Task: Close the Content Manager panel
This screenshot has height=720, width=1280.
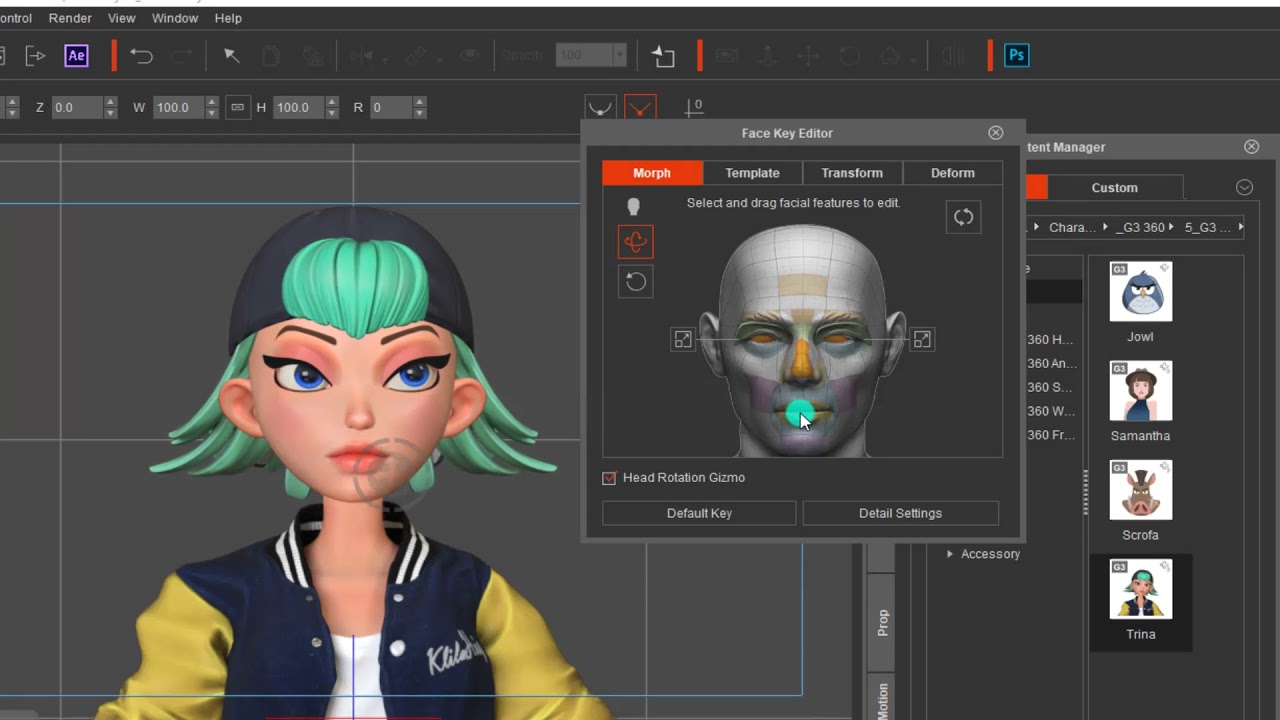Action: (1251, 147)
